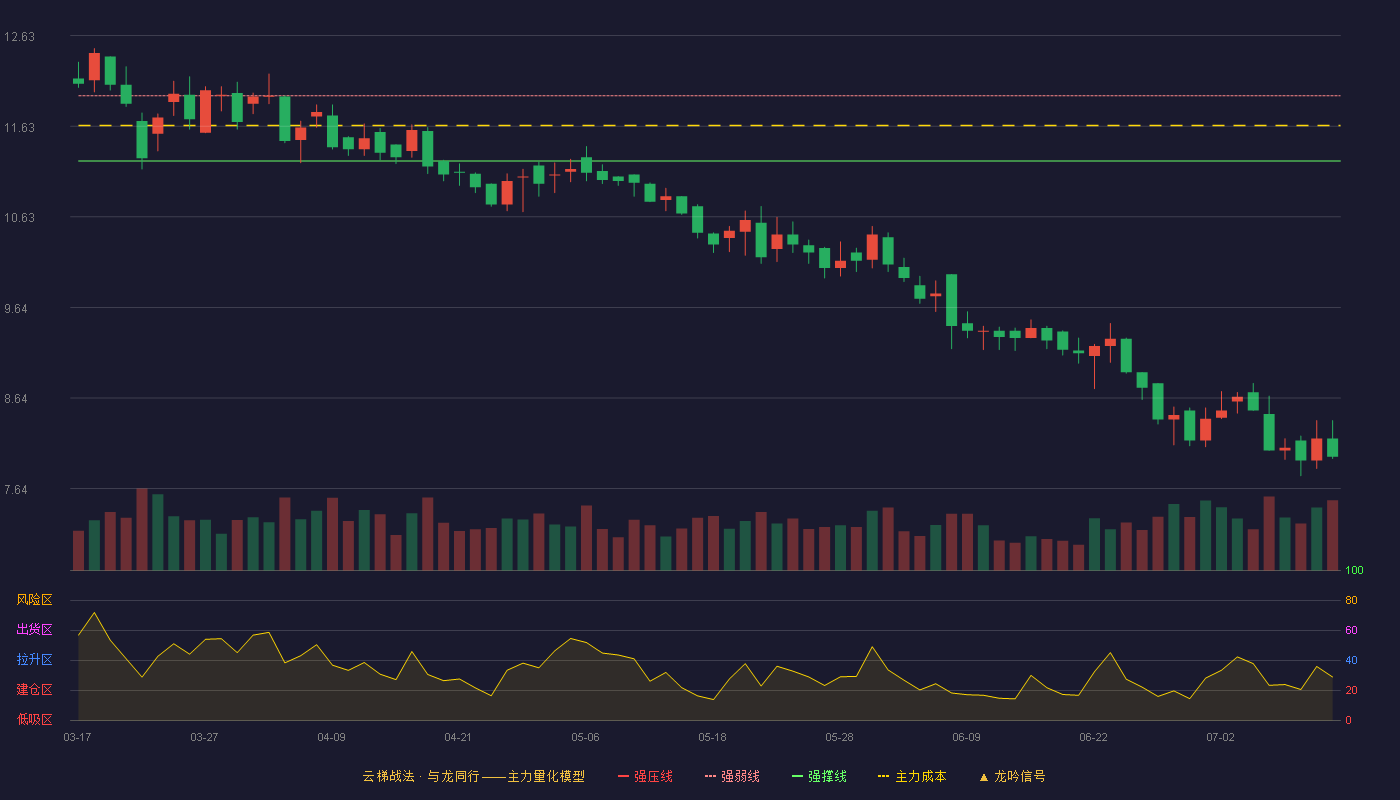Click indicator axis value 80
Viewport: 1400px width, 800px height.
[1351, 601]
